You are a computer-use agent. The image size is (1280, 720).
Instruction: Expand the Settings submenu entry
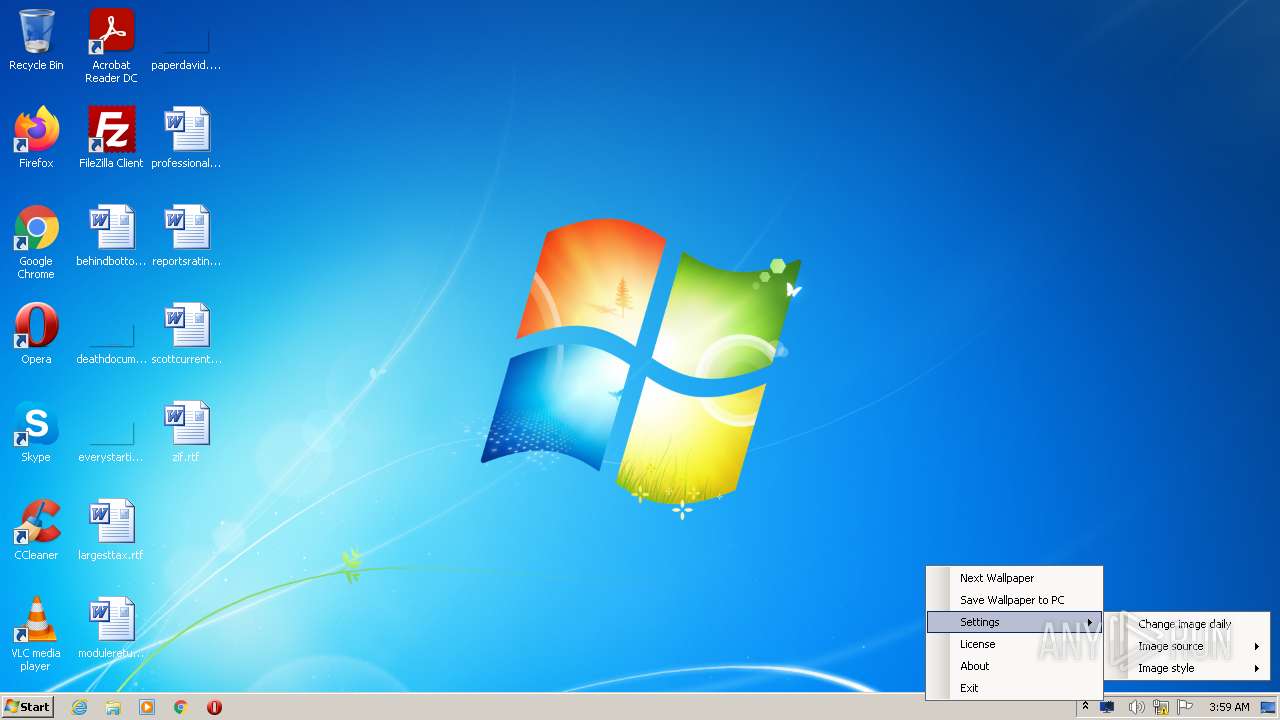(x=1014, y=622)
